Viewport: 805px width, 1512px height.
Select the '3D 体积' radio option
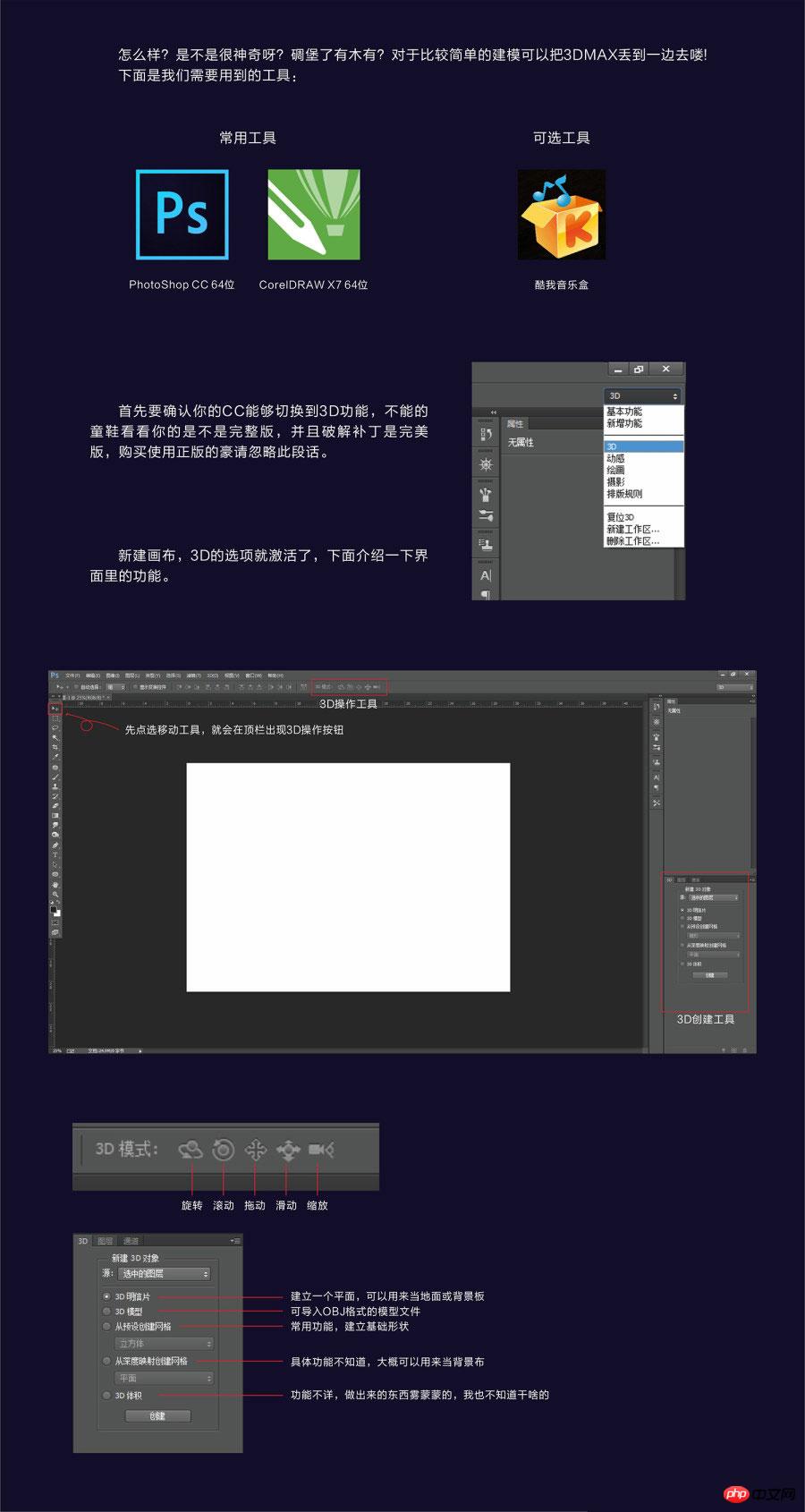pyautogui.click(x=106, y=1395)
